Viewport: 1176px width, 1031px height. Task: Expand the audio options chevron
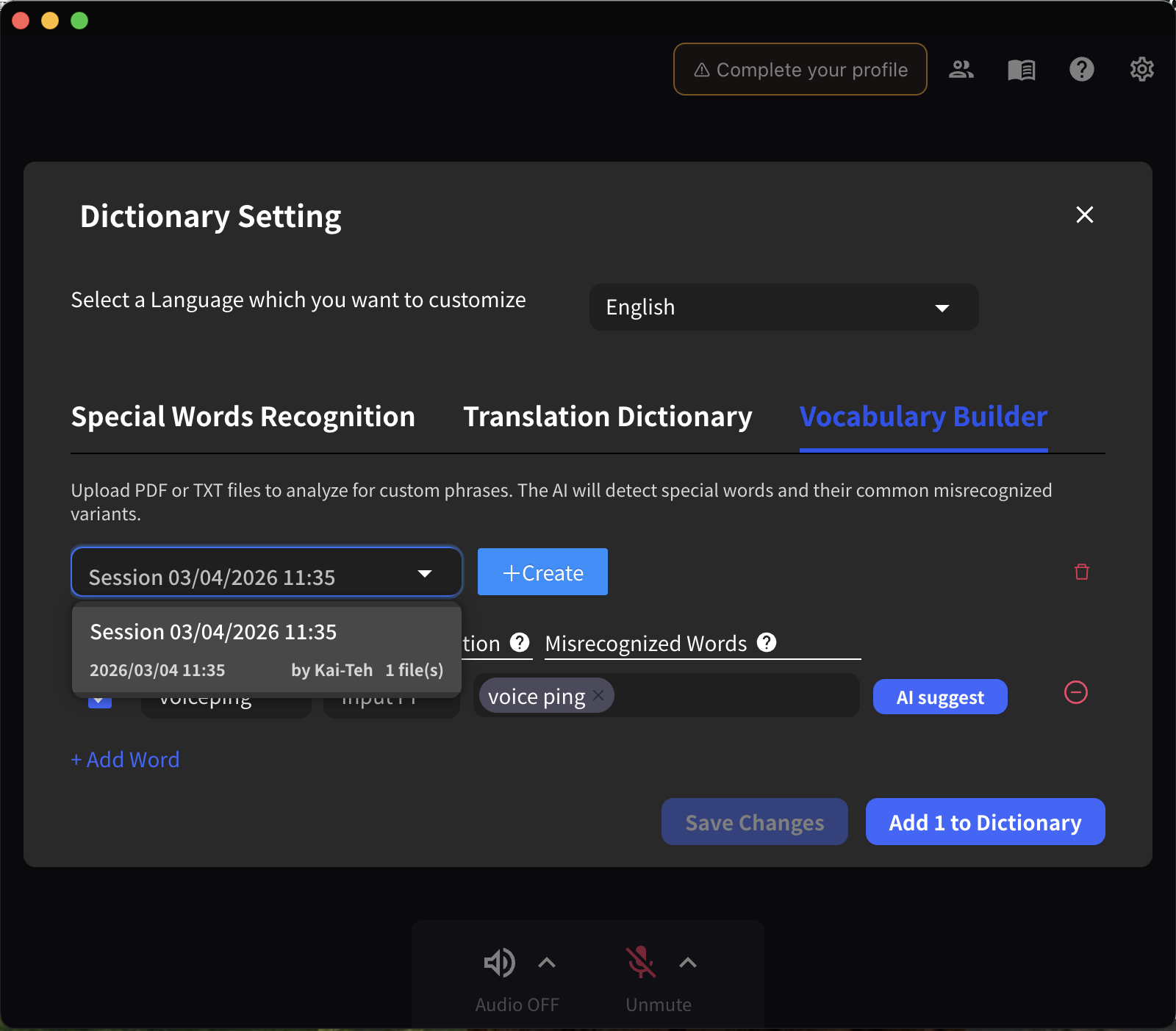point(547,963)
